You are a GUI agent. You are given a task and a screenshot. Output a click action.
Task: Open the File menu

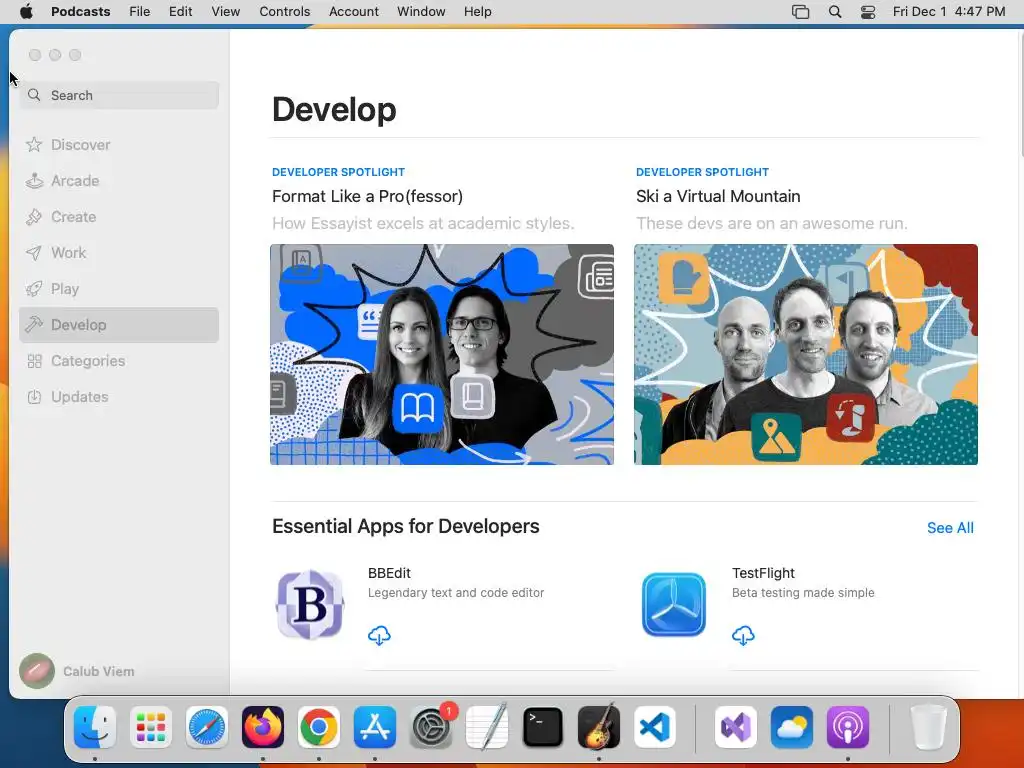point(139,12)
